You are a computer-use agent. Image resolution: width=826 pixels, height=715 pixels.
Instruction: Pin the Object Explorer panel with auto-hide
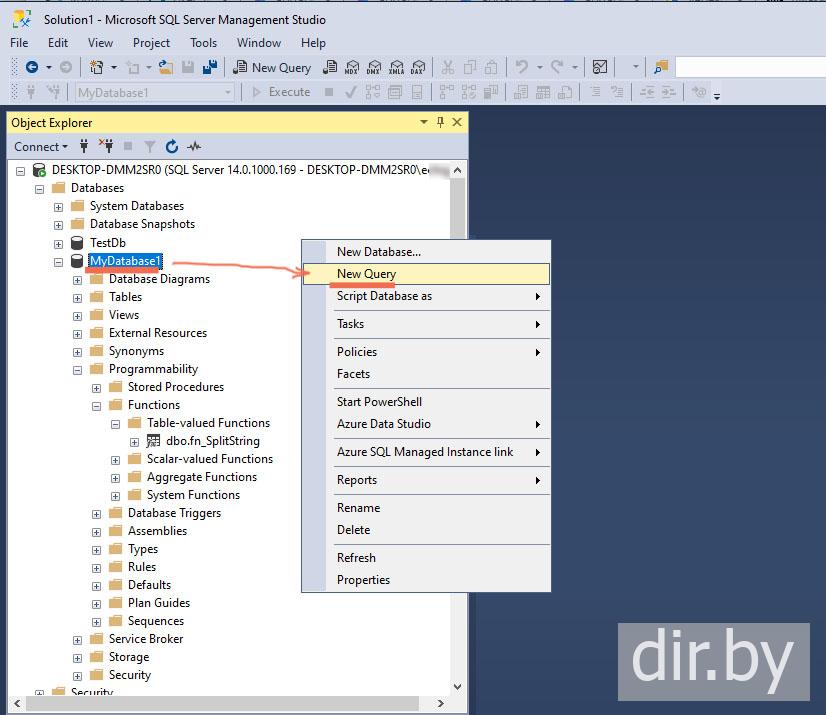click(440, 123)
